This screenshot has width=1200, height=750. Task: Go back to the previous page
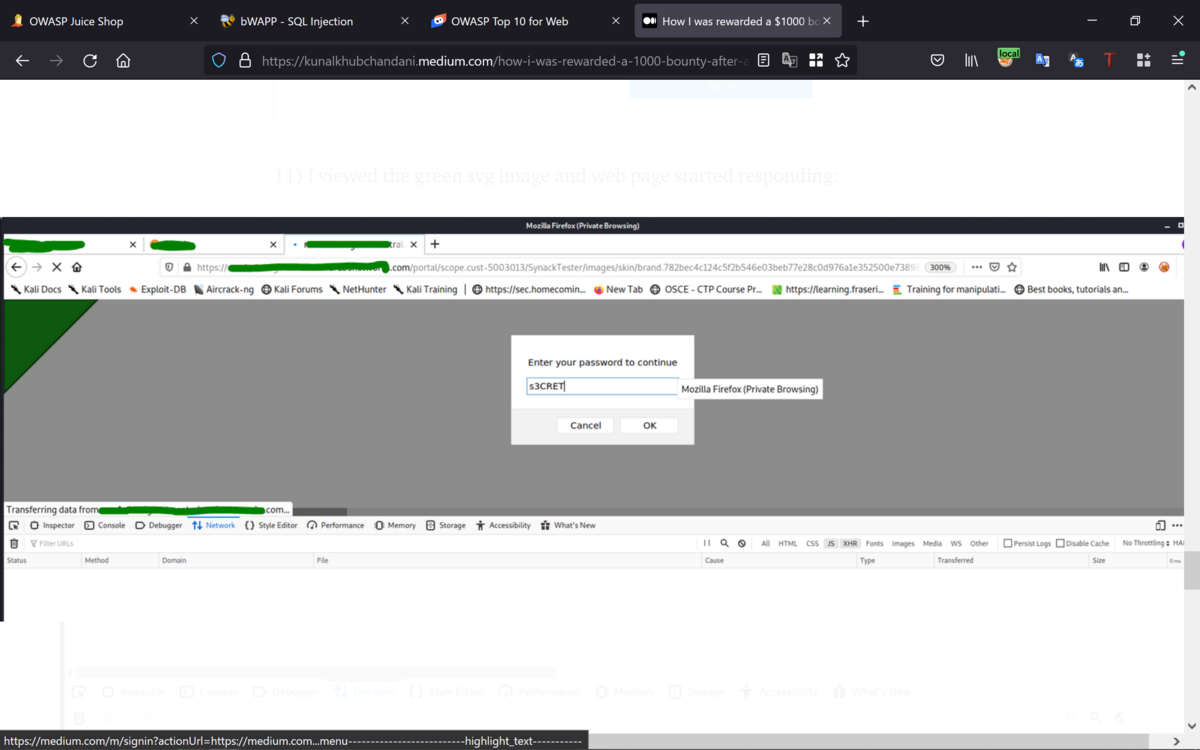coord(22,61)
